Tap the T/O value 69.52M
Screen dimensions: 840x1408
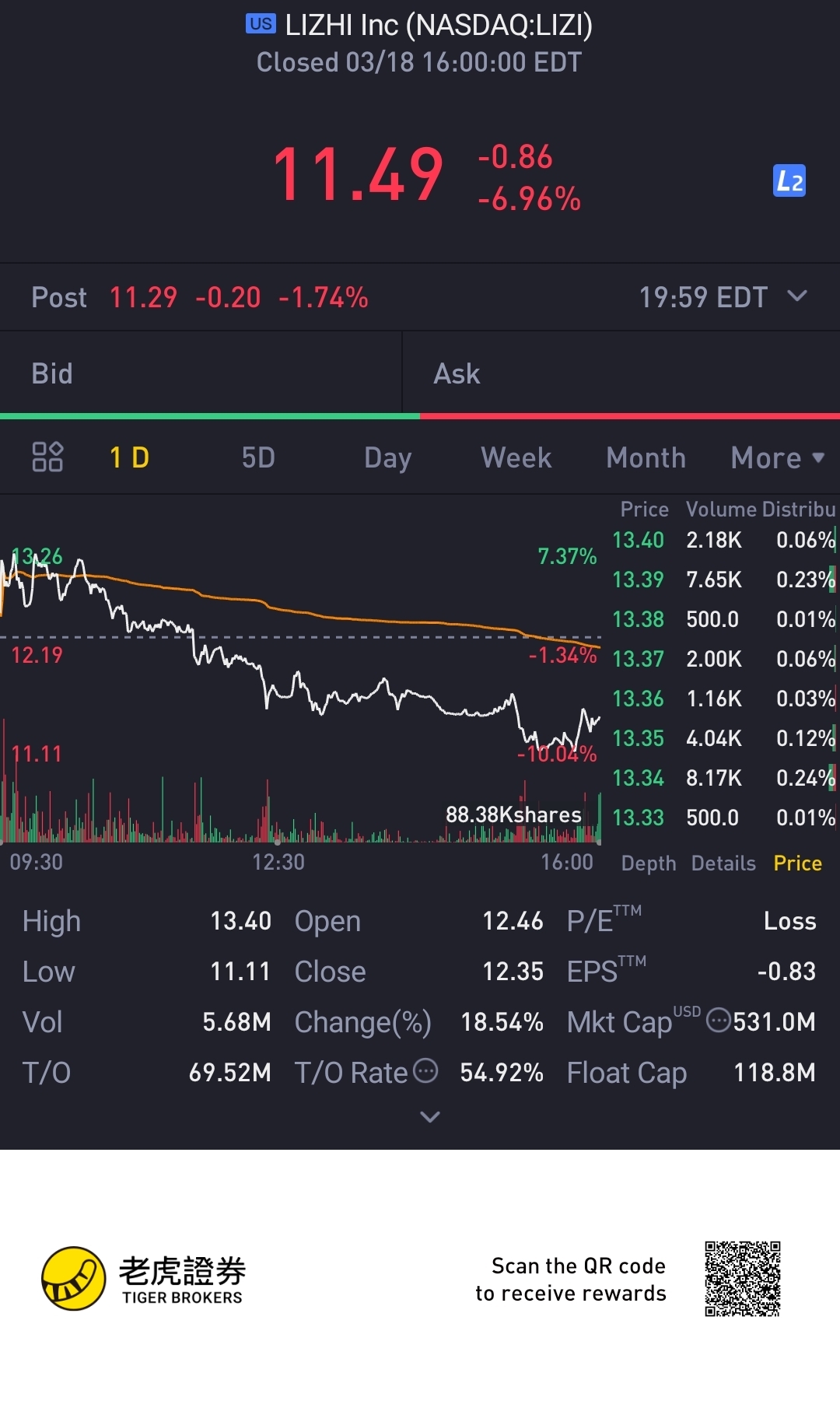[230, 1073]
